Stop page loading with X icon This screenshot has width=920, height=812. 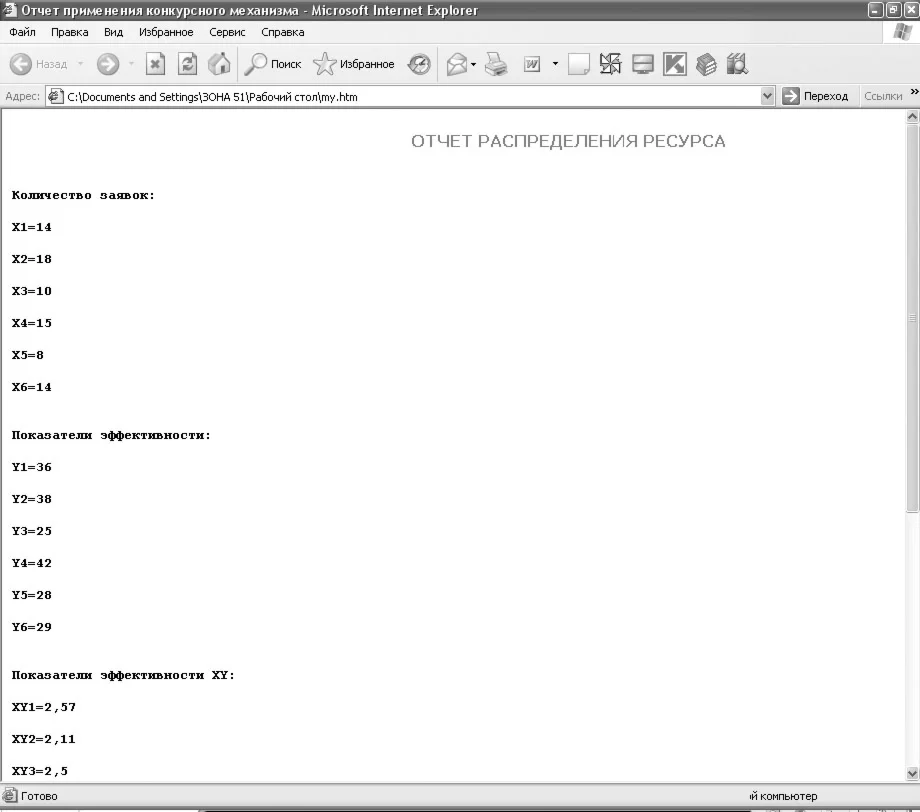click(155, 64)
